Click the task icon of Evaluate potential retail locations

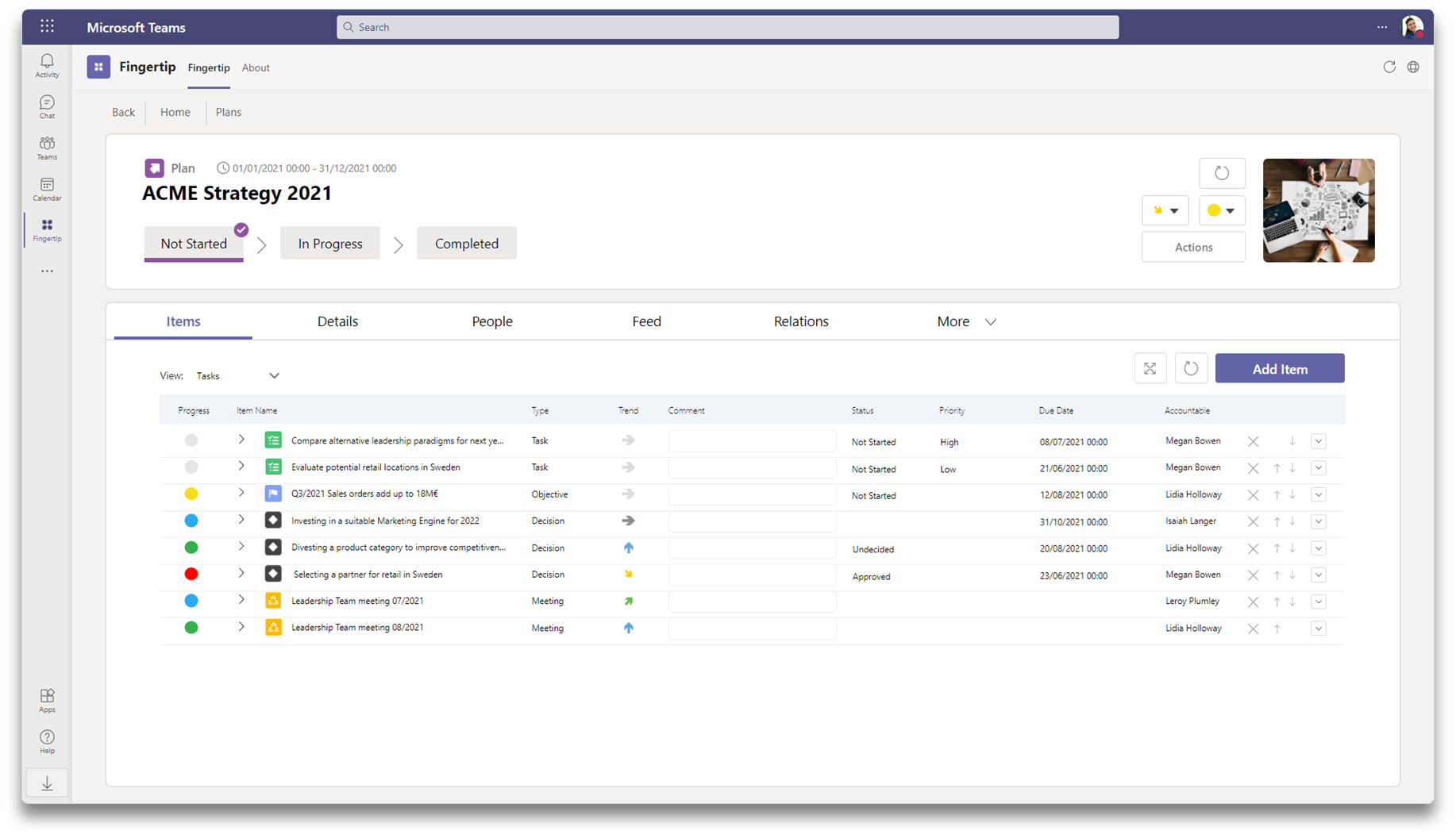(x=273, y=467)
